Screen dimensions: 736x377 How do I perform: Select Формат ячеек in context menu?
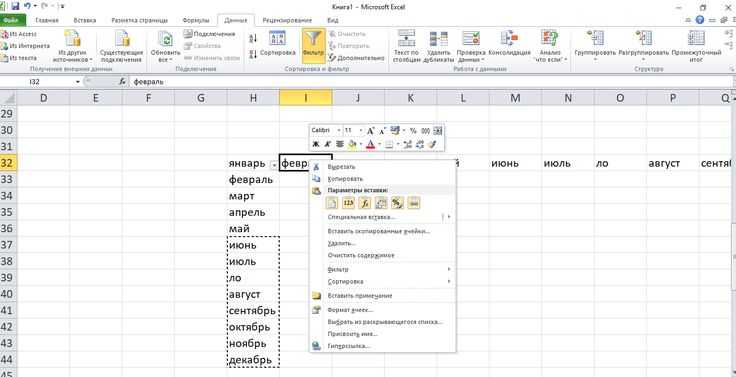pyautogui.click(x=350, y=310)
